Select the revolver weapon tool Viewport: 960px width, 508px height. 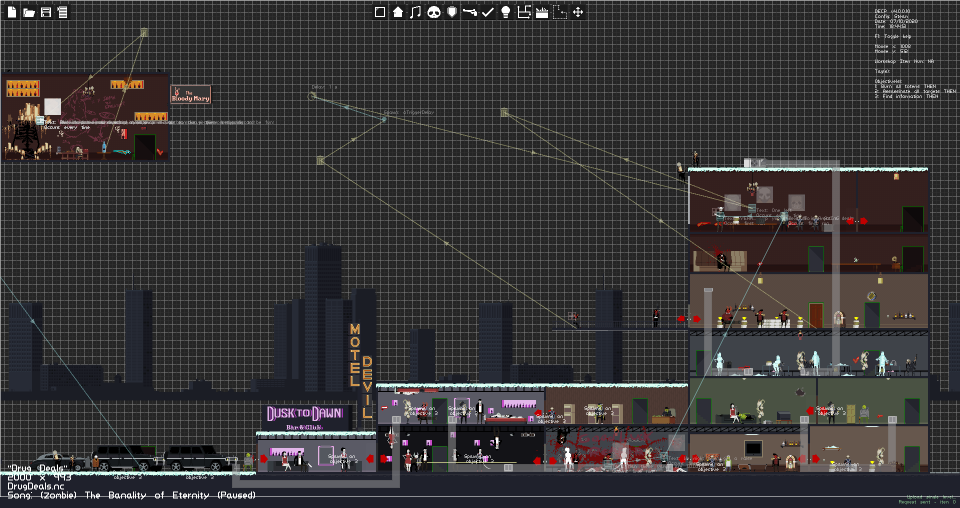[470, 12]
